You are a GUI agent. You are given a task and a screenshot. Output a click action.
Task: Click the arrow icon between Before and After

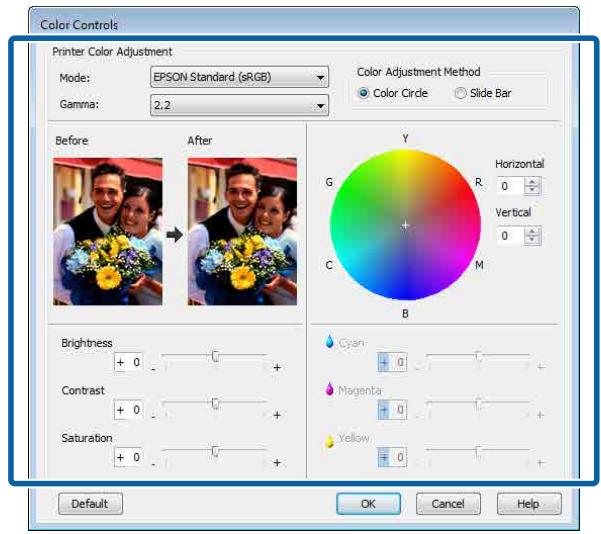pos(175,234)
